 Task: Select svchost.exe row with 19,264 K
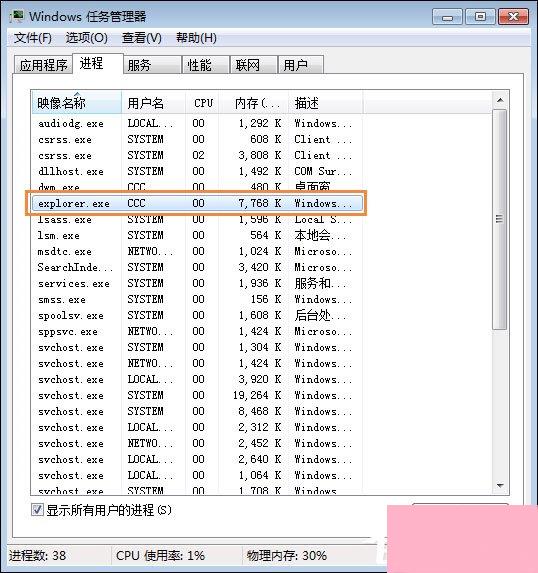coord(197,395)
